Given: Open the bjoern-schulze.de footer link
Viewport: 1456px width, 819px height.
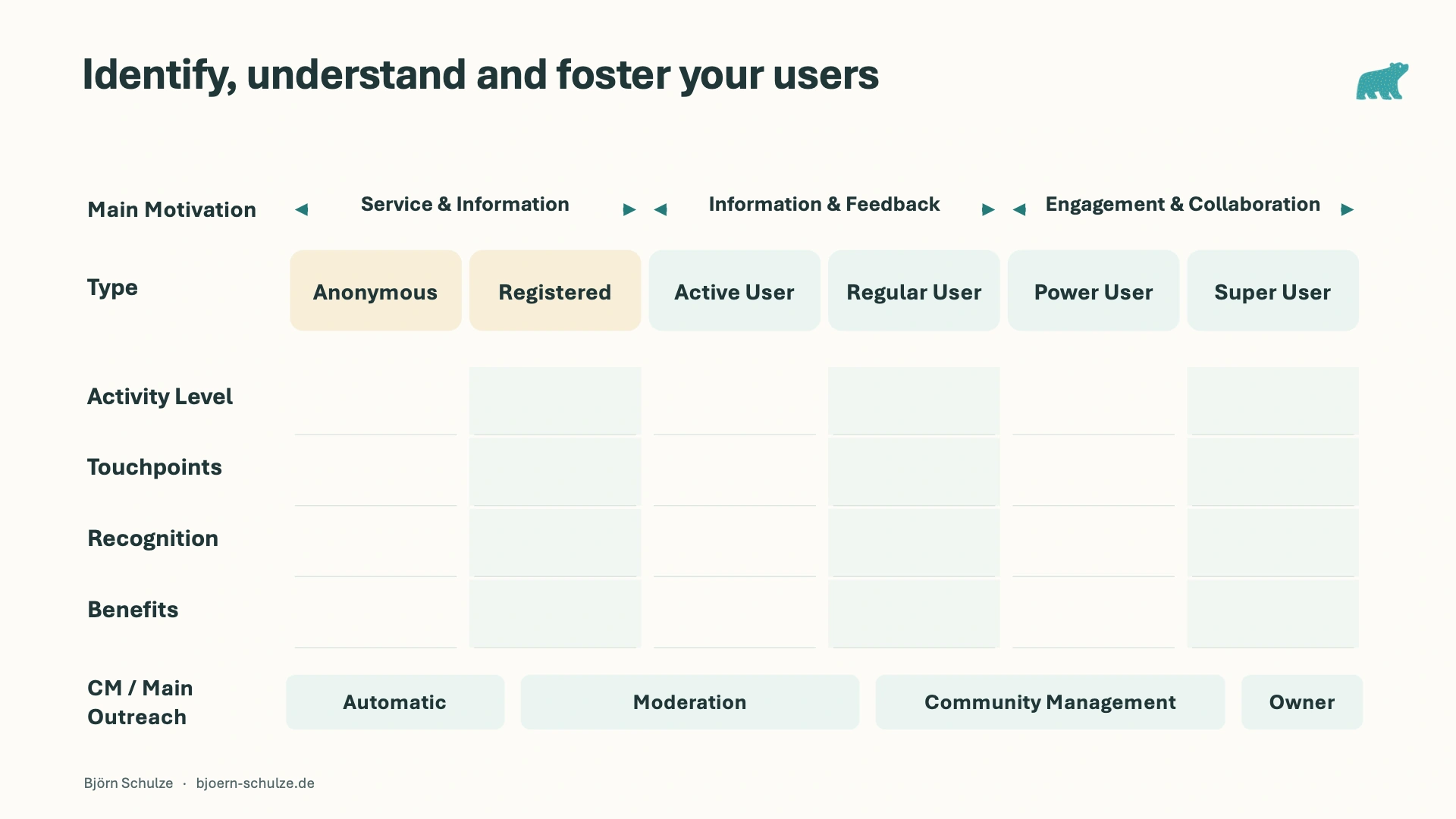Looking at the screenshot, I should coord(256,783).
